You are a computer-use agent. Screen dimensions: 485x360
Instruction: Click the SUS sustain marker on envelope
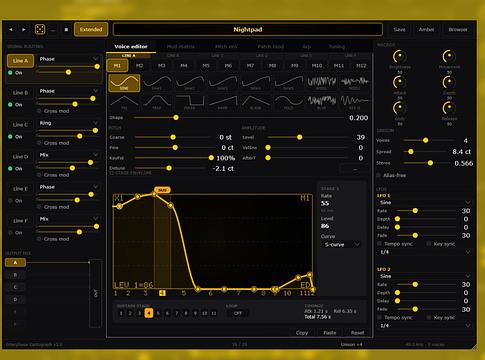point(162,190)
